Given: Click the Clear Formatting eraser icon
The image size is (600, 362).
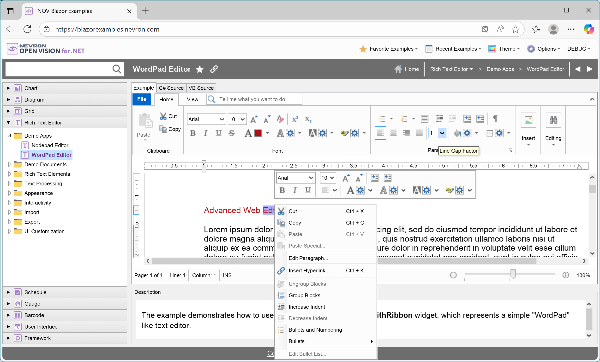Looking at the screenshot, I should pyautogui.click(x=280, y=119).
